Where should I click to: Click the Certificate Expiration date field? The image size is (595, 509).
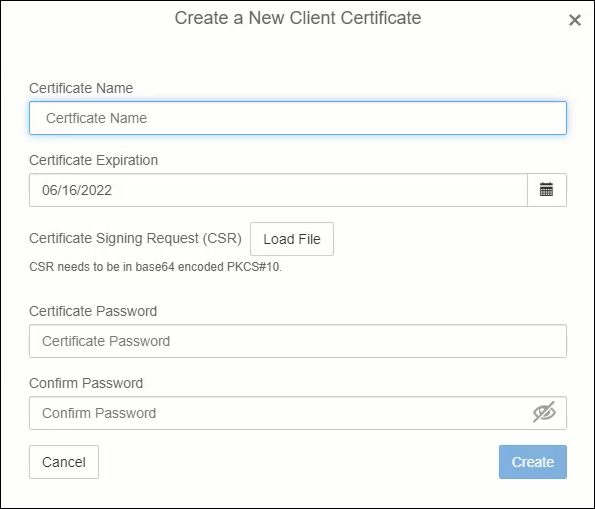pos(278,190)
